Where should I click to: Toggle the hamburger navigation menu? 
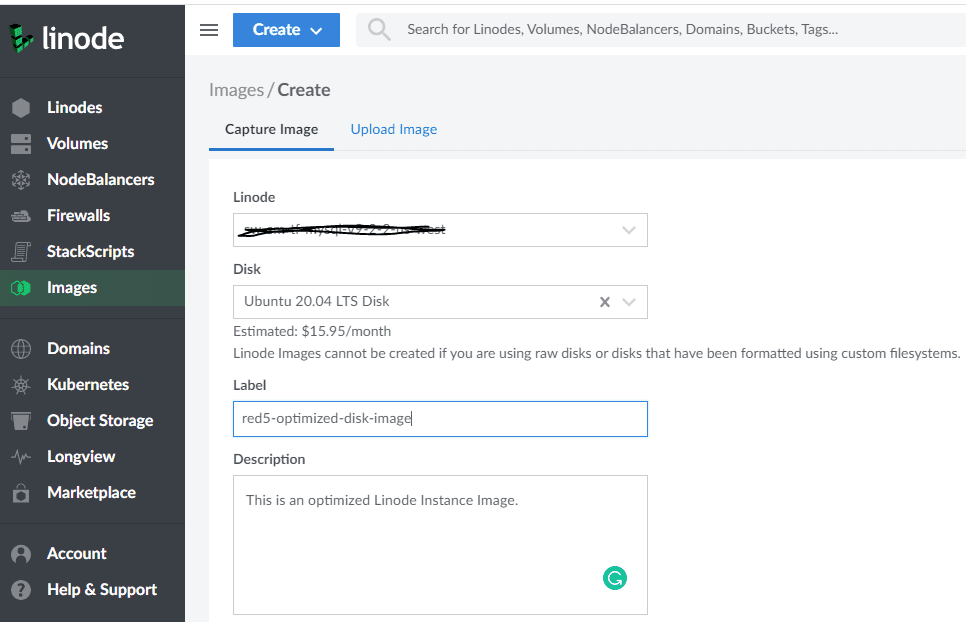pos(209,30)
